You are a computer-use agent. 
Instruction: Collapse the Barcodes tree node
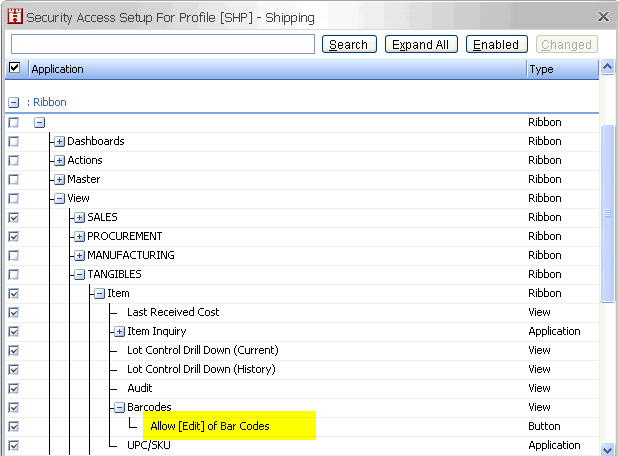click(119, 408)
